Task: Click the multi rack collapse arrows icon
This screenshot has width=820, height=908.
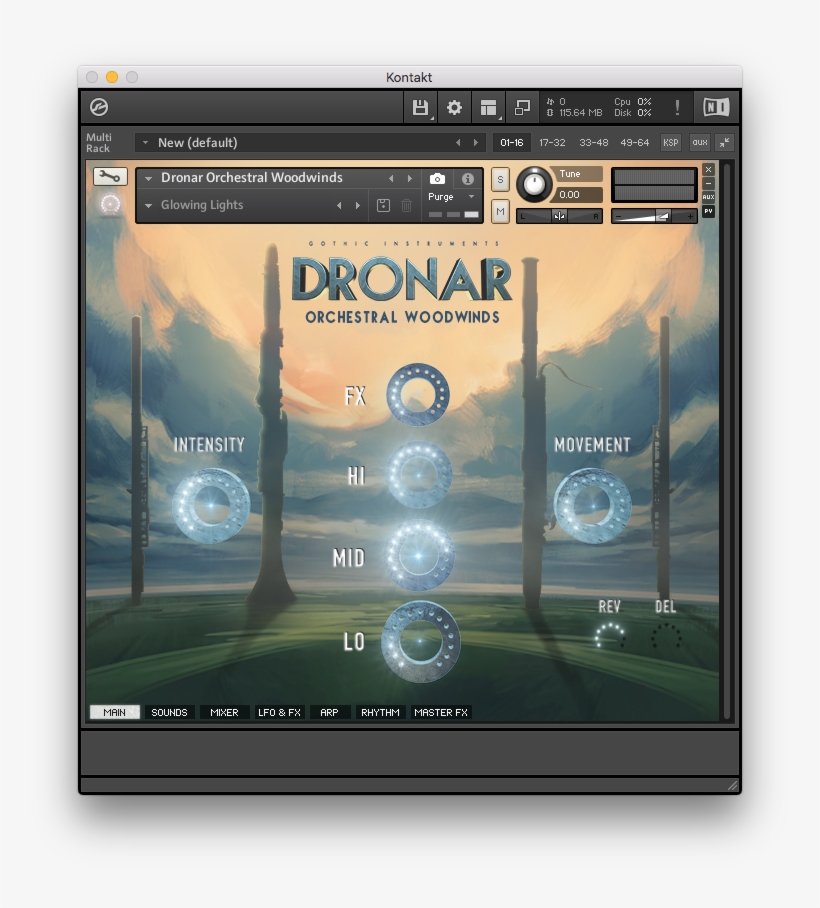Action: coord(724,142)
